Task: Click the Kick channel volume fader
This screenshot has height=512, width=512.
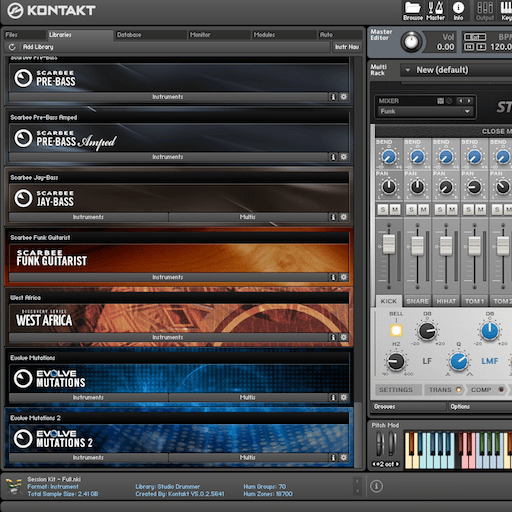Action: [x=389, y=244]
